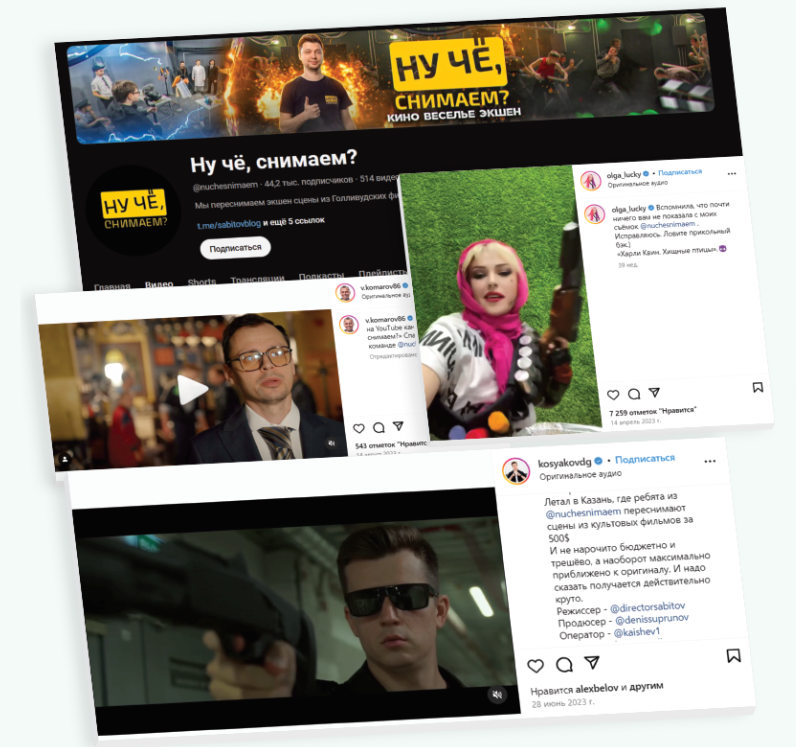Click the '28 июнь 2023 г.' date
Image resolution: width=796 pixels, height=747 pixels.
(x=562, y=703)
